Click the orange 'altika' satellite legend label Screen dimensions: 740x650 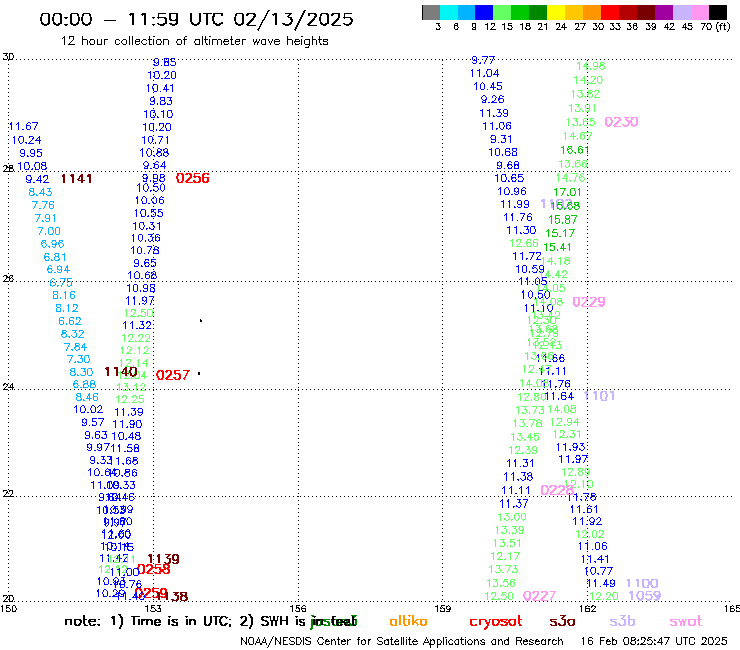click(x=408, y=621)
